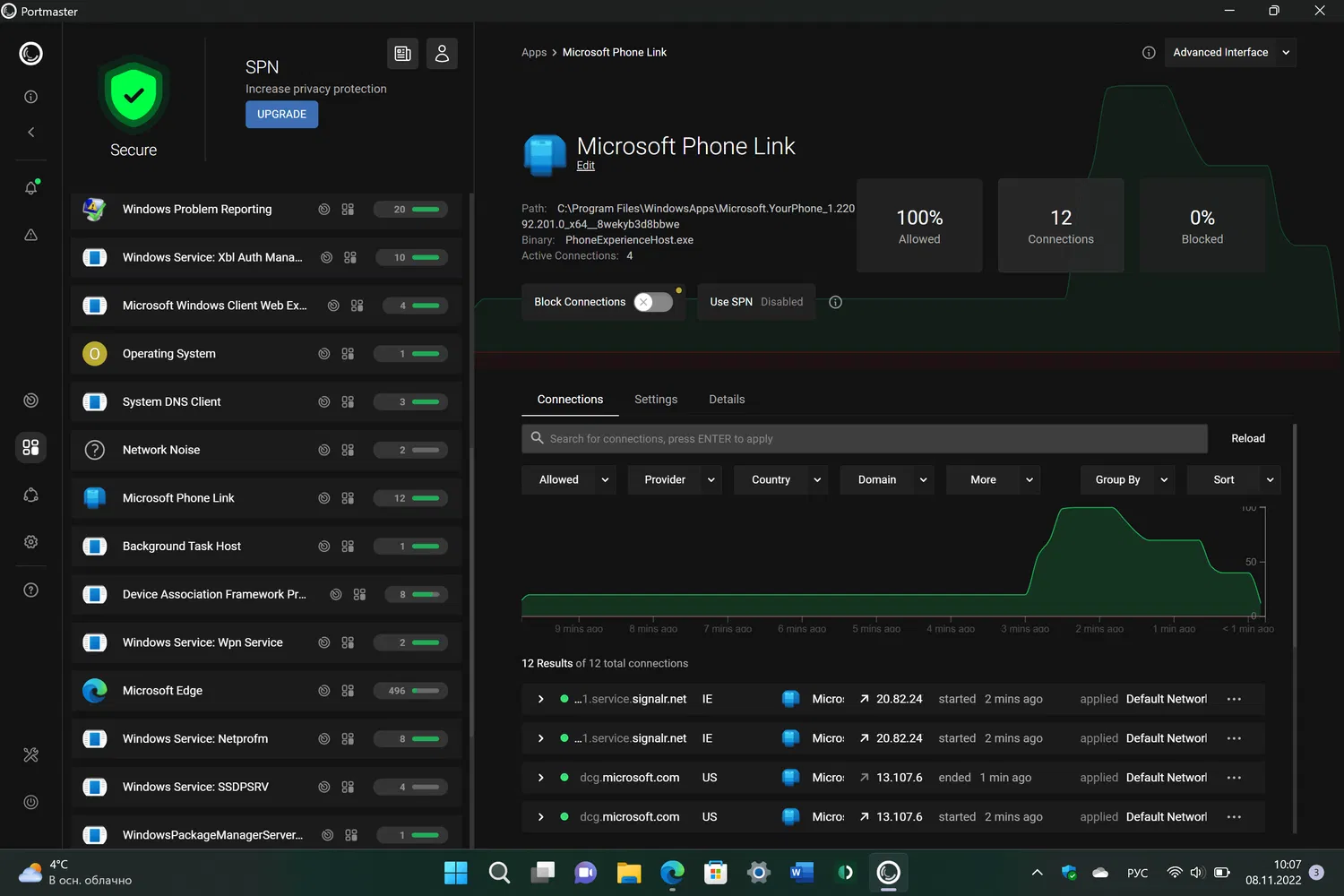
Task: Open the Advanced Interface dropdown
Action: point(1230,53)
